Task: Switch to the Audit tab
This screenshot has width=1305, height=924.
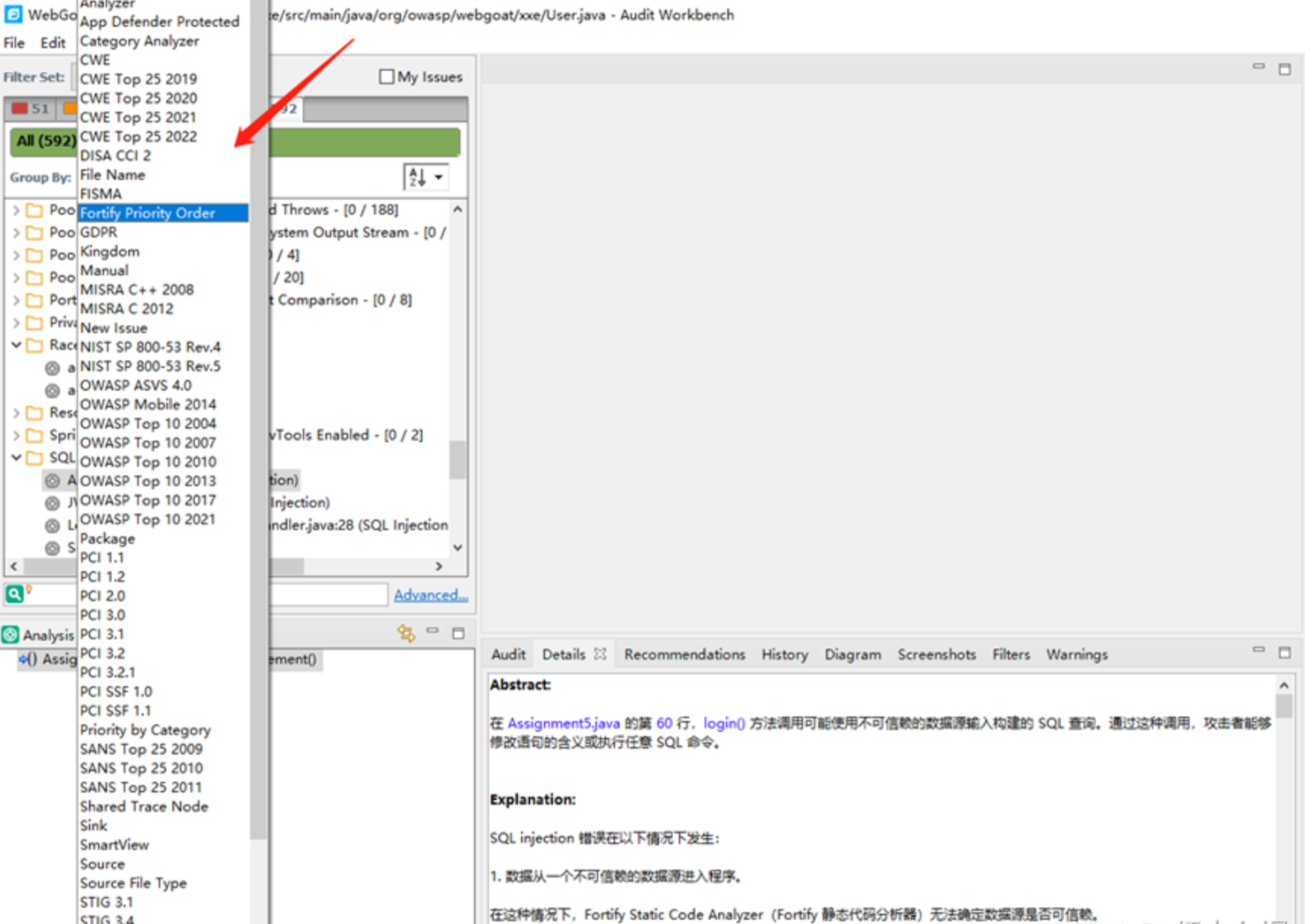Action: point(508,654)
